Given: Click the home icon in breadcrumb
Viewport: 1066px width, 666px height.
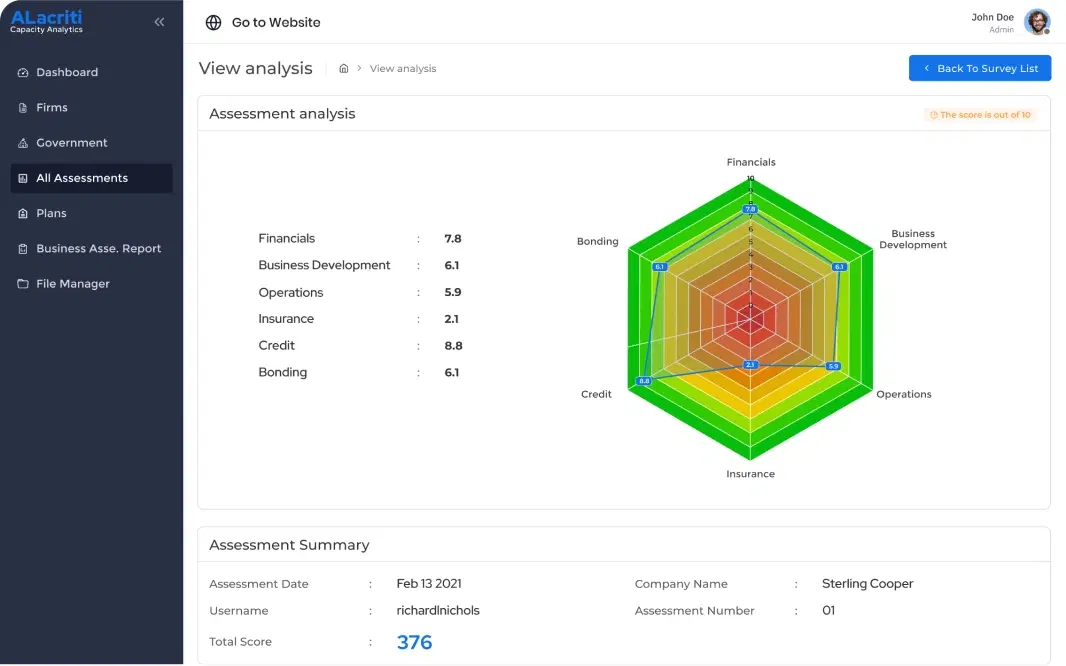Looking at the screenshot, I should point(344,69).
